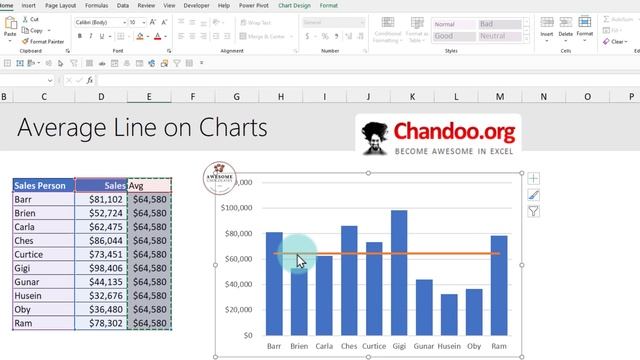Screen dimensions: 640x360
Task: Open the fill color dropdown arrow
Action: point(147,37)
